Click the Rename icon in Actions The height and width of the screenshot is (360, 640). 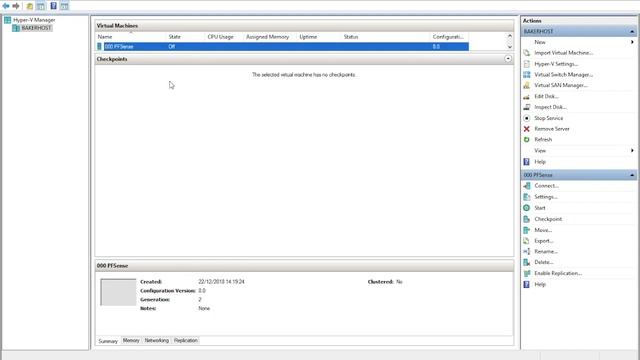coord(527,251)
